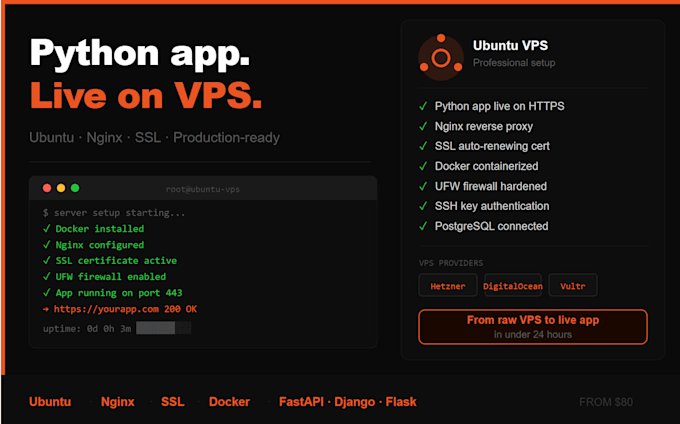
Task: Click the VPS PROVIDERS heading
Action: coord(451,263)
